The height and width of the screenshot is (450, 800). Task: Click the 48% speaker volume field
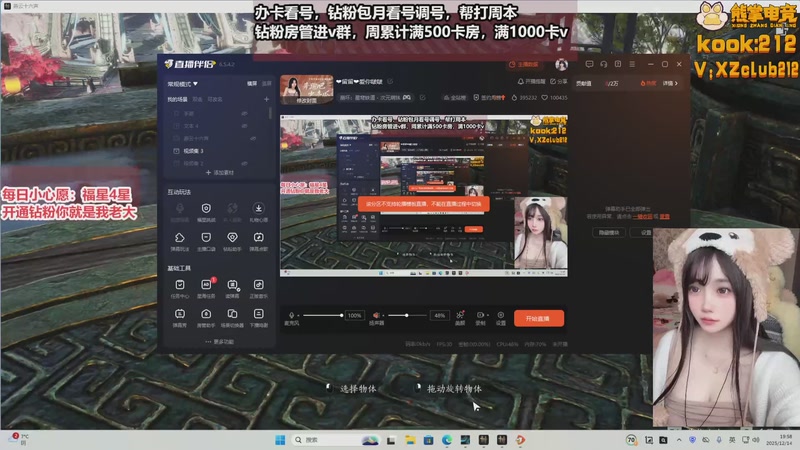coord(439,315)
